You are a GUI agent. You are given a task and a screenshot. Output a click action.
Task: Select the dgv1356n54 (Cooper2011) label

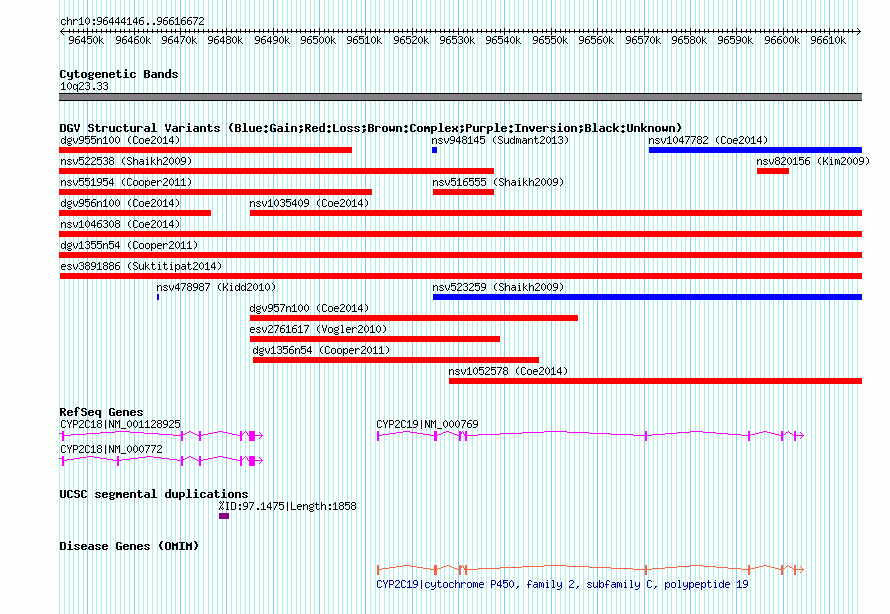coord(321,350)
